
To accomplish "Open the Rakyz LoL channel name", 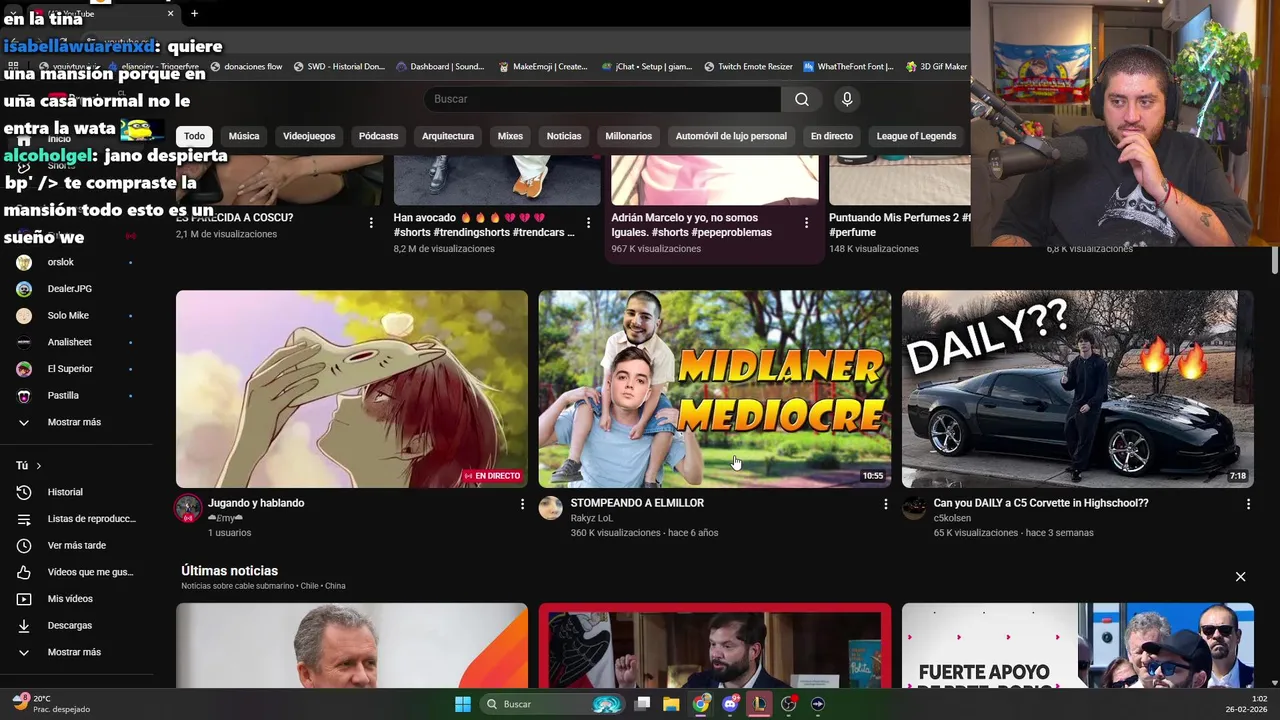I will 591,518.
